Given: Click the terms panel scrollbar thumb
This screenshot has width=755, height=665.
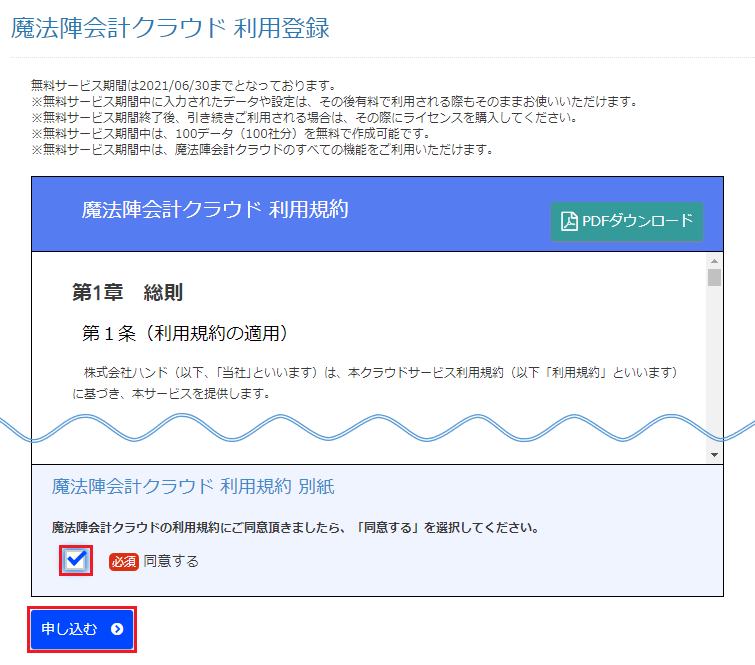Looking at the screenshot, I should [714, 277].
